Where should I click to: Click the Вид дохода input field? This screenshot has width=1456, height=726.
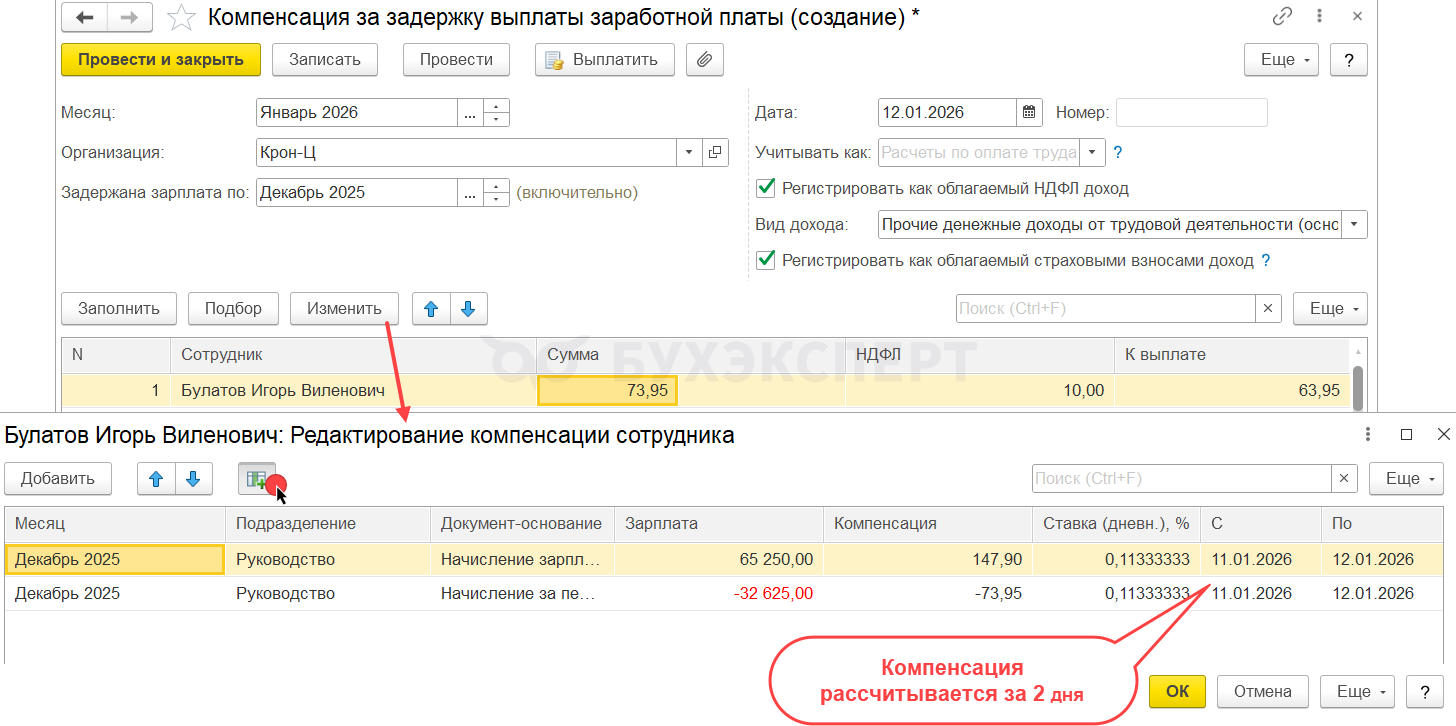(x=1110, y=225)
